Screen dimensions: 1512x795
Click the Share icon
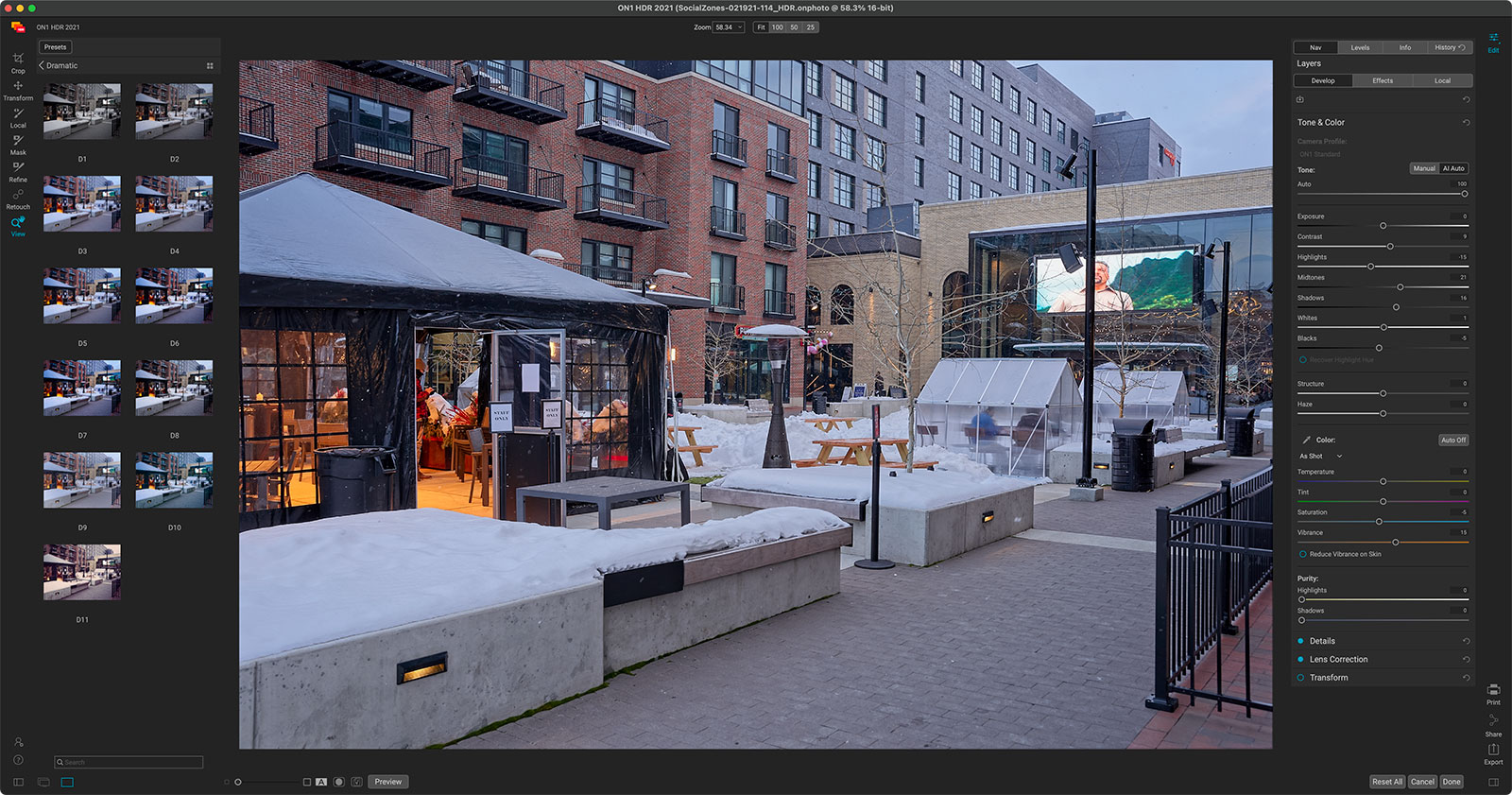point(1493,723)
